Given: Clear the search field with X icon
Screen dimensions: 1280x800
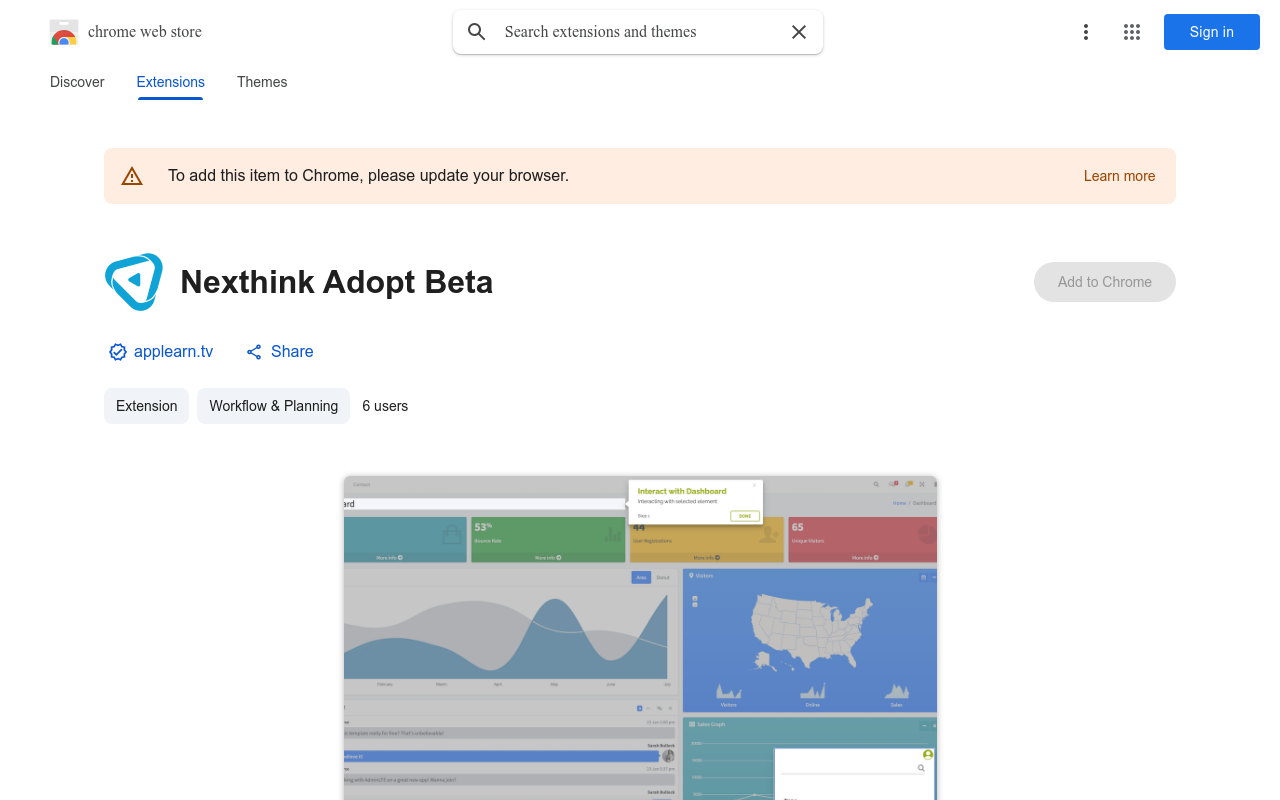Looking at the screenshot, I should click(x=799, y=32).
